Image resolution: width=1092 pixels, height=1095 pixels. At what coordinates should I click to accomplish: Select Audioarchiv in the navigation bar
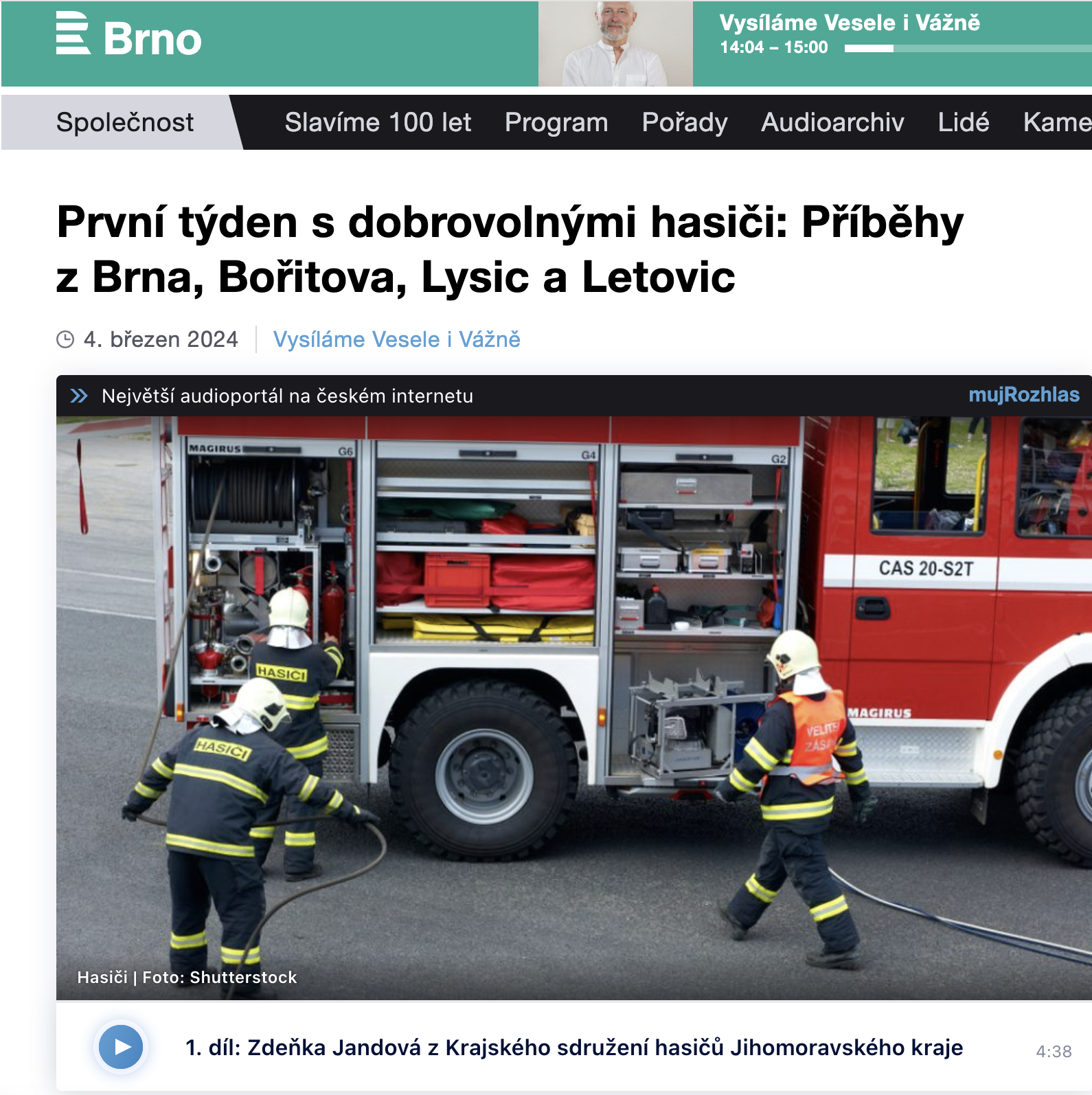(x=832, y=122)
